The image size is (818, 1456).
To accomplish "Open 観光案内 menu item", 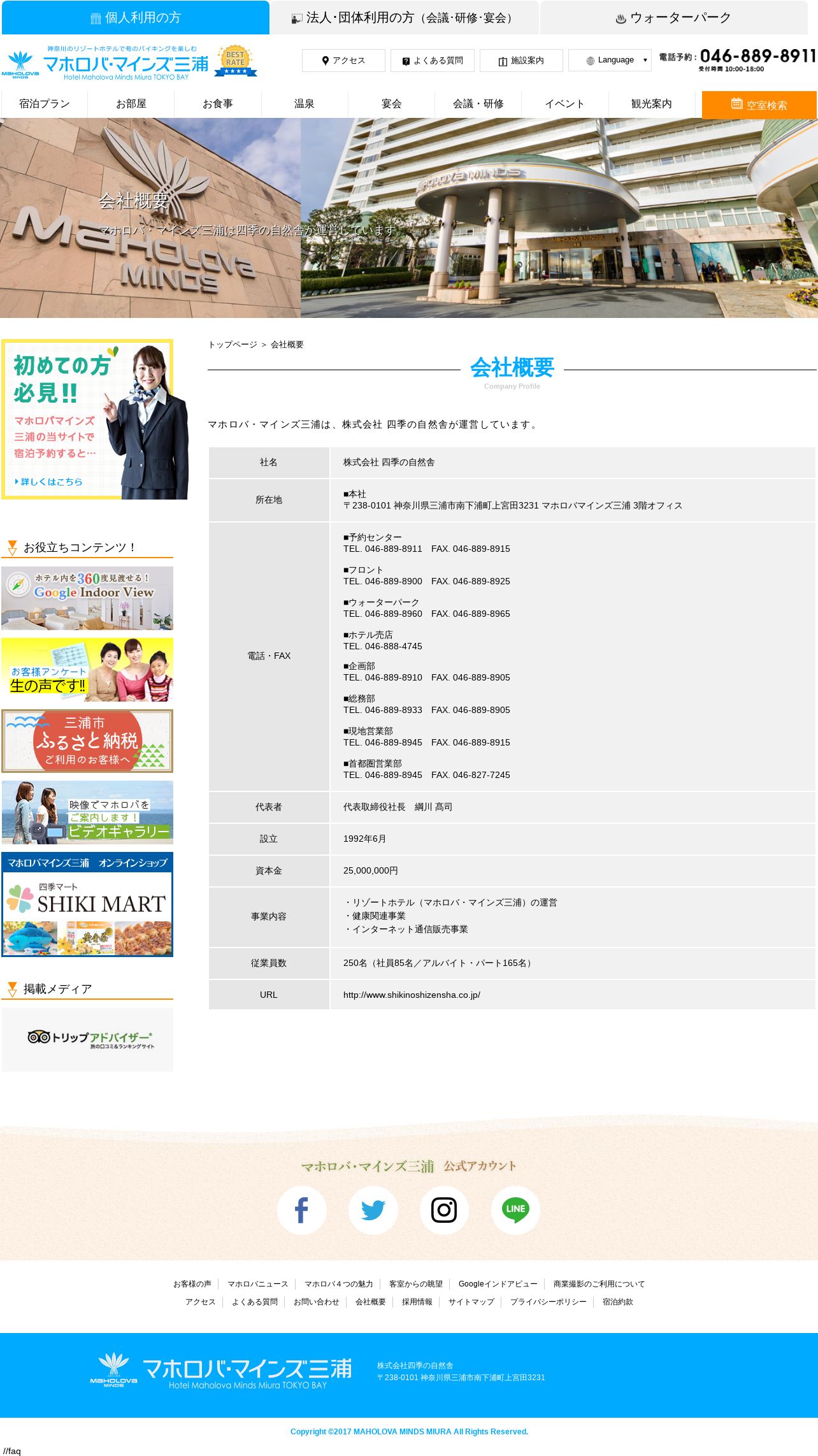I will pyautogui.click(x=651, y=104).
